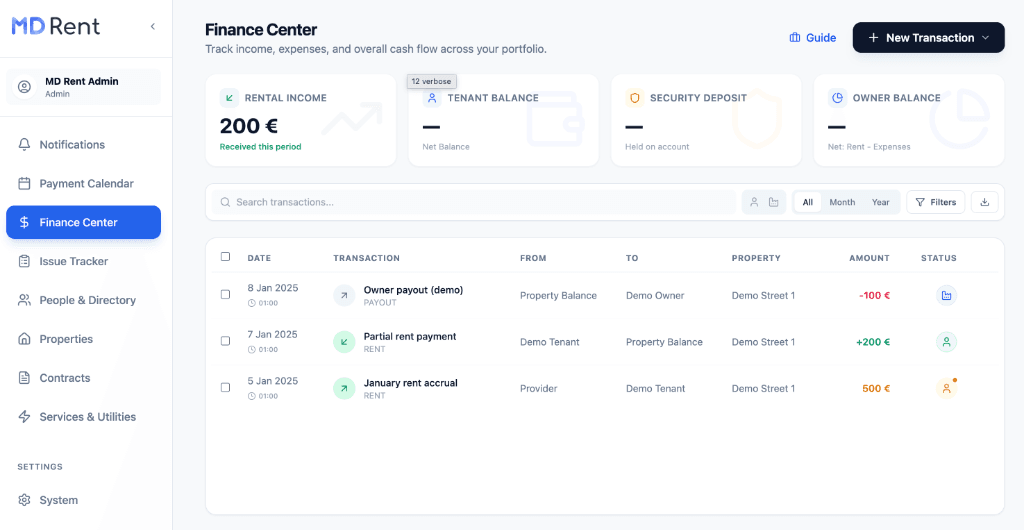This screenshot has width=1024, height=530.
Task: Click the +200 € amount
Action: click(x=873, y=342)
